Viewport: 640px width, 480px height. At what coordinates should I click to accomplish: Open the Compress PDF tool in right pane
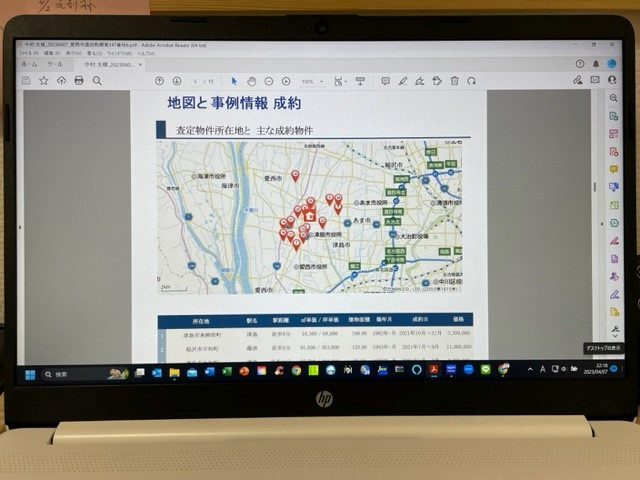[614, 223]
